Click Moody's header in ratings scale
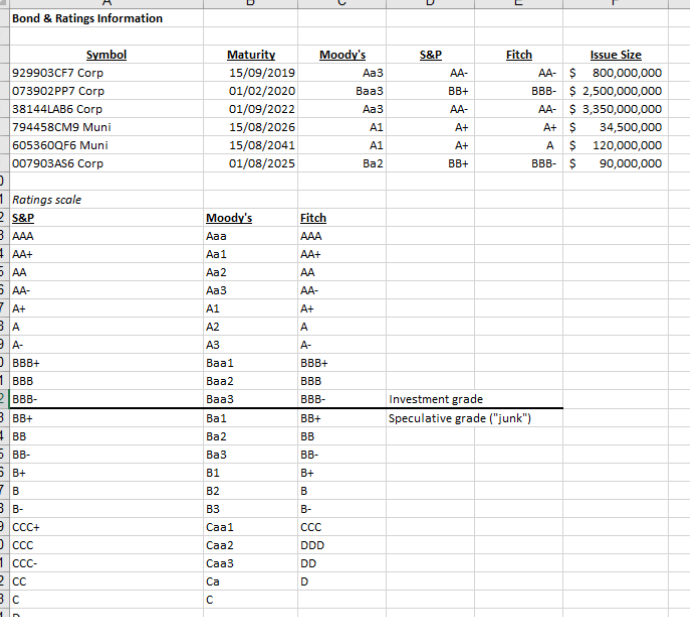The height and width of the screenshot is (617, 690). (x=251, y=218)
